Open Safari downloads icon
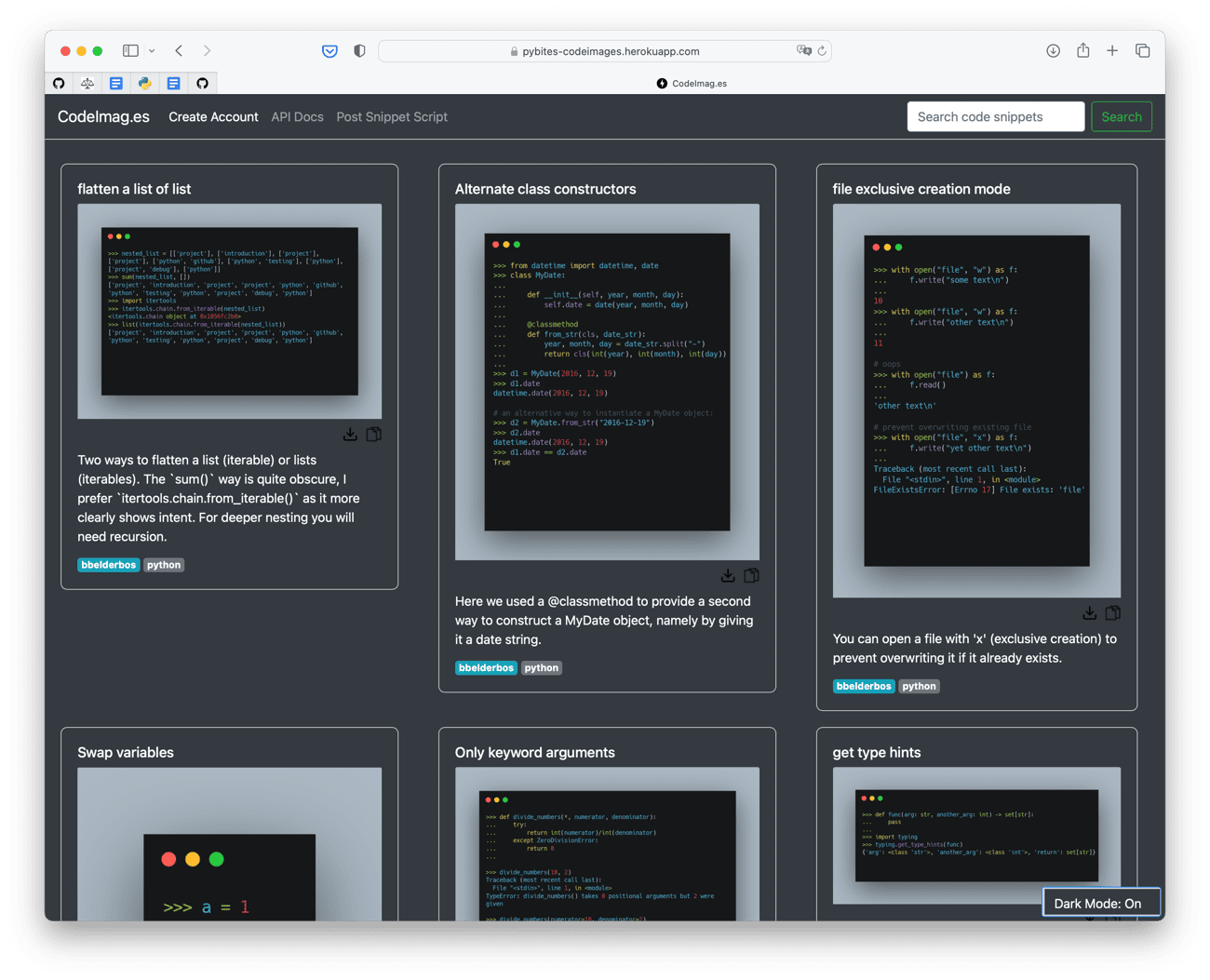The image size is (1210, 980). click(1053, 51)
